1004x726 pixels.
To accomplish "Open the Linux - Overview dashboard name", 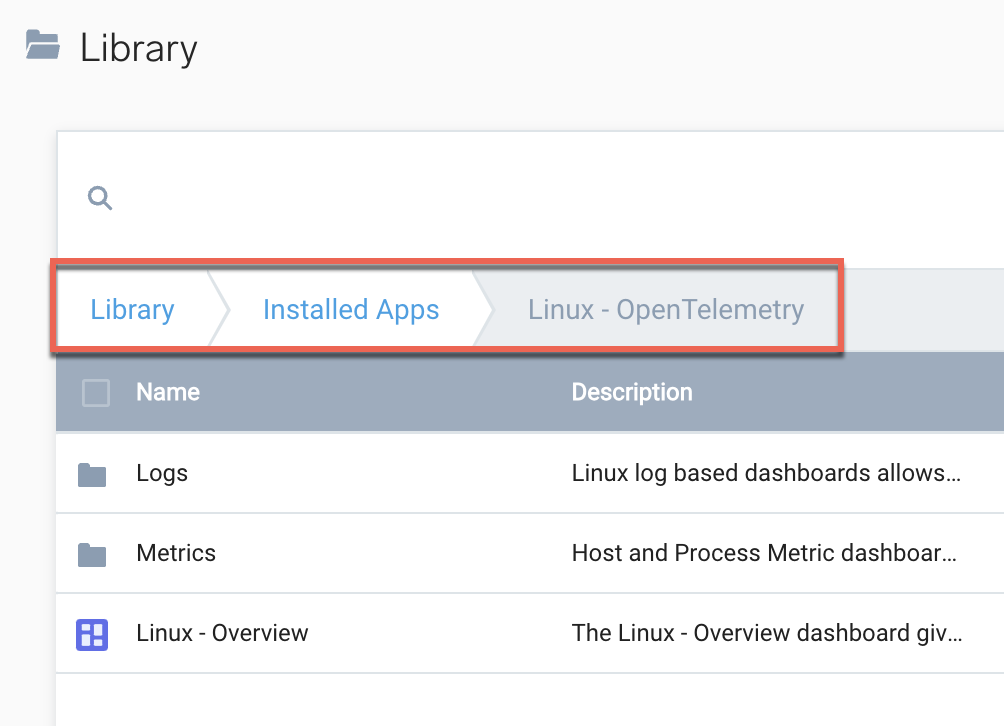I will click(x=222, y=633).
